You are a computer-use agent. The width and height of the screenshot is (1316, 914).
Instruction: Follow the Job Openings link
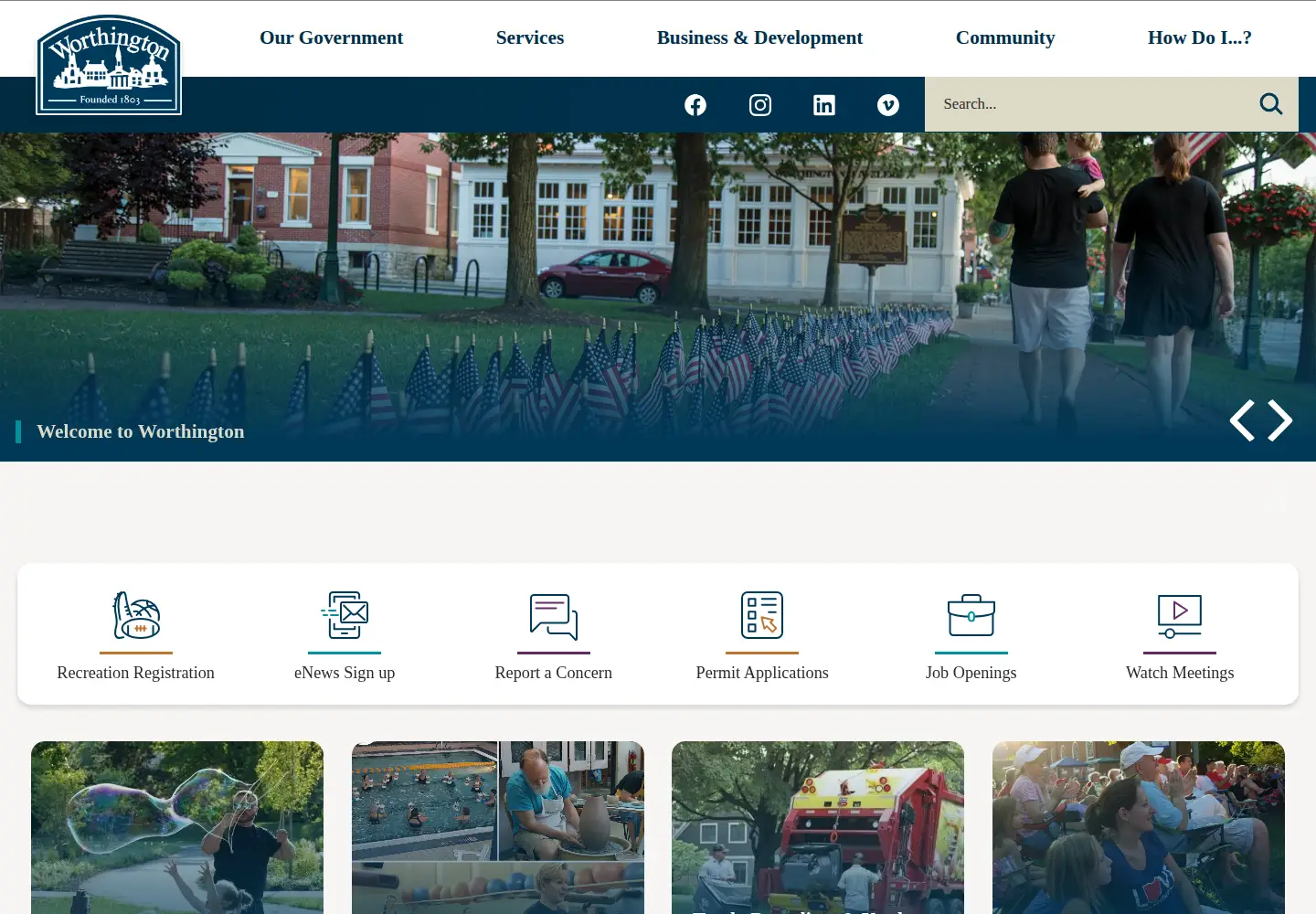971,673
